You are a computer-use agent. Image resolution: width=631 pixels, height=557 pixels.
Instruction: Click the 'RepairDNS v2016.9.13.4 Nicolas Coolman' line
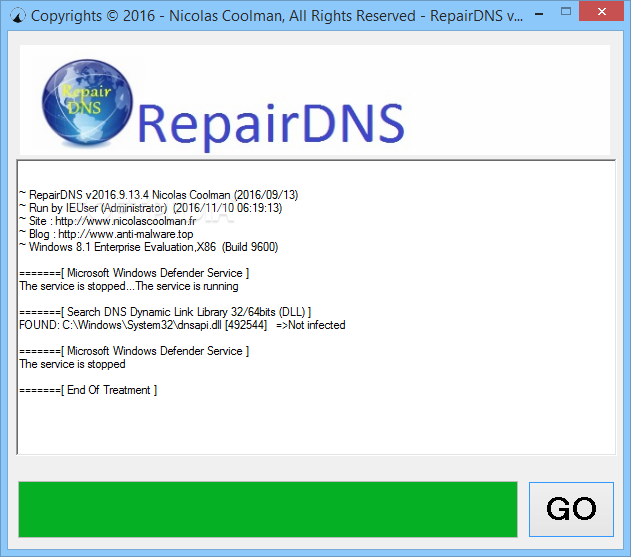pos(159,195)
